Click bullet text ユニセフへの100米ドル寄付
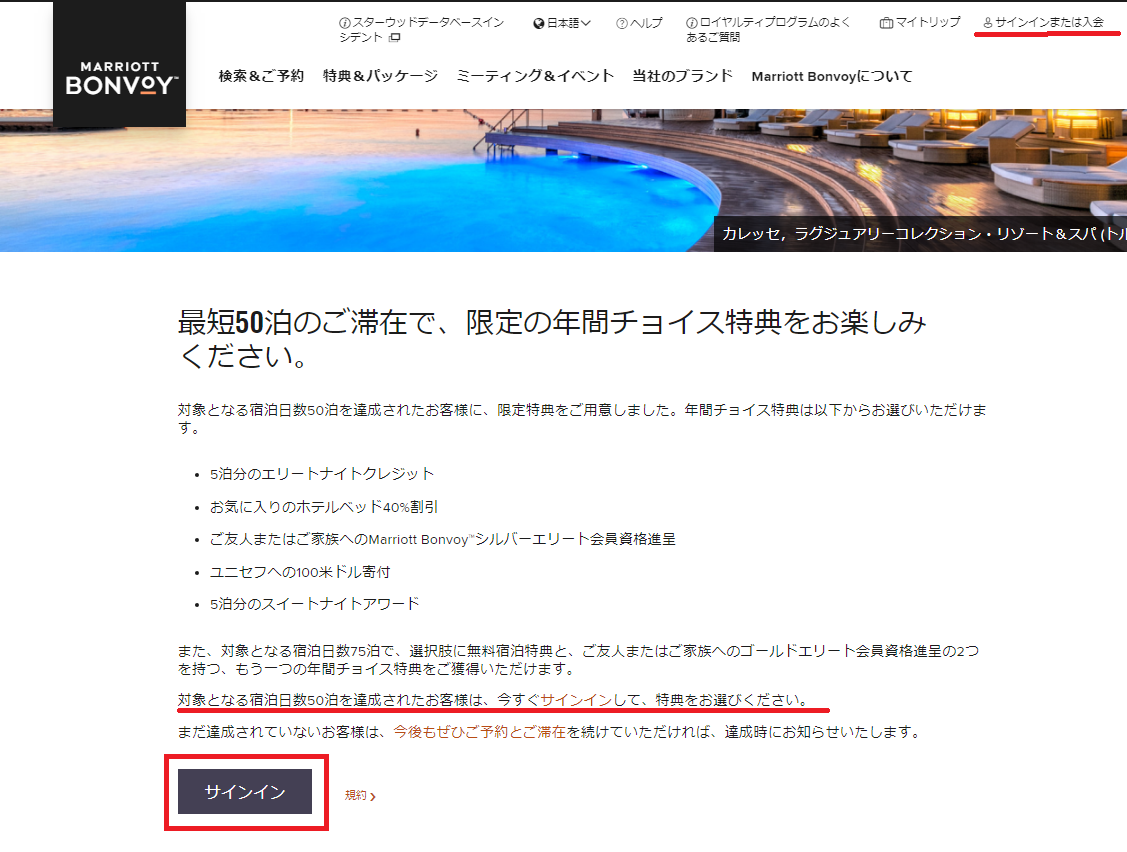Viewport: 1127px width, 852px height. [300, 572]
